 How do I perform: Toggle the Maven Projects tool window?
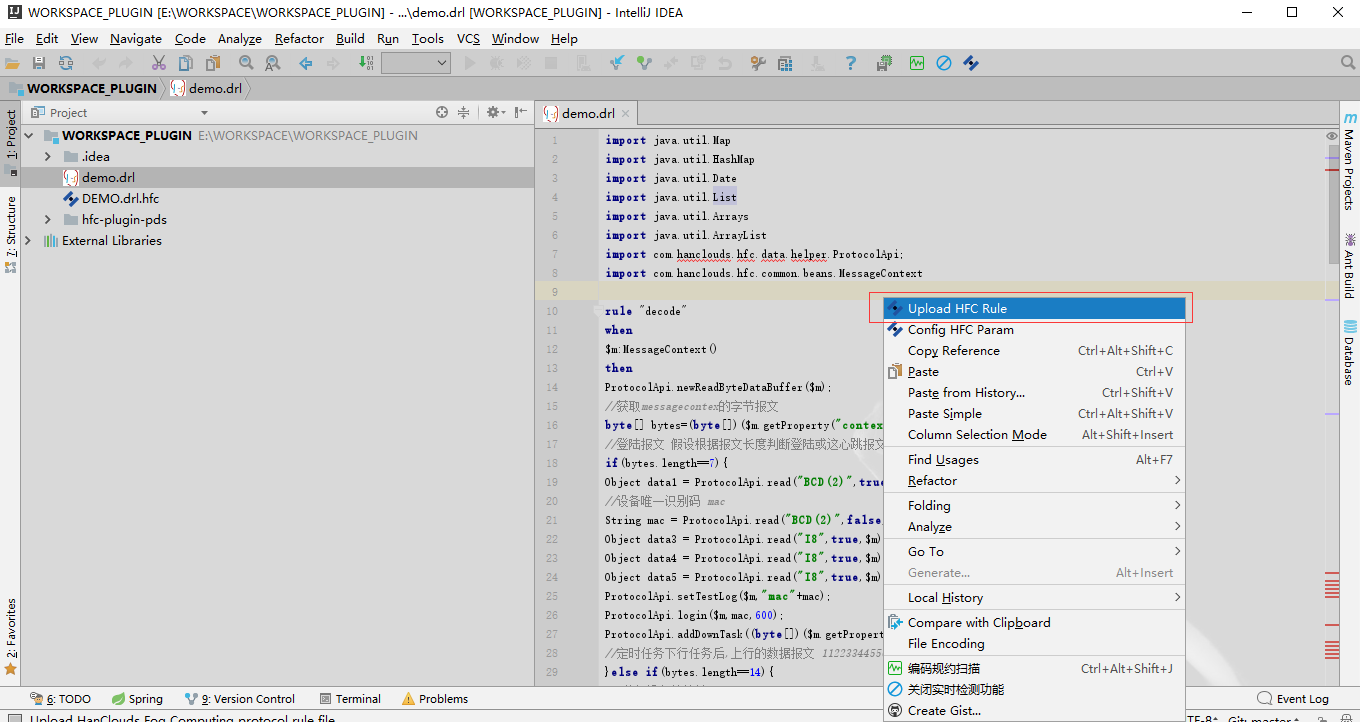pos(1349,162)
